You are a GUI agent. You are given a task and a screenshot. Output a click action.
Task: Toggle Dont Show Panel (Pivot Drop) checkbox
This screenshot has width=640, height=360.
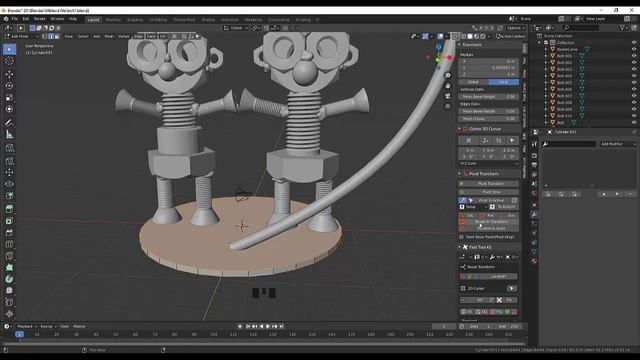[462, 237]
